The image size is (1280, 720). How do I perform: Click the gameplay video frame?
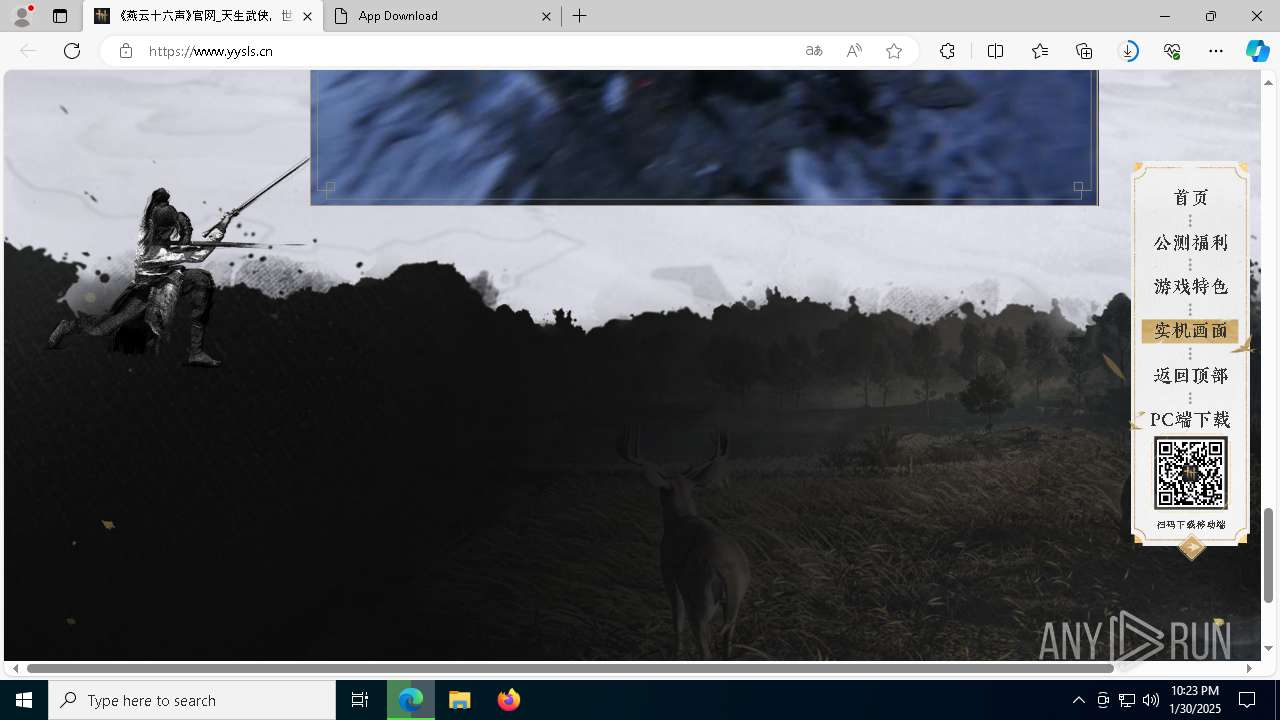tap(704, 137)
